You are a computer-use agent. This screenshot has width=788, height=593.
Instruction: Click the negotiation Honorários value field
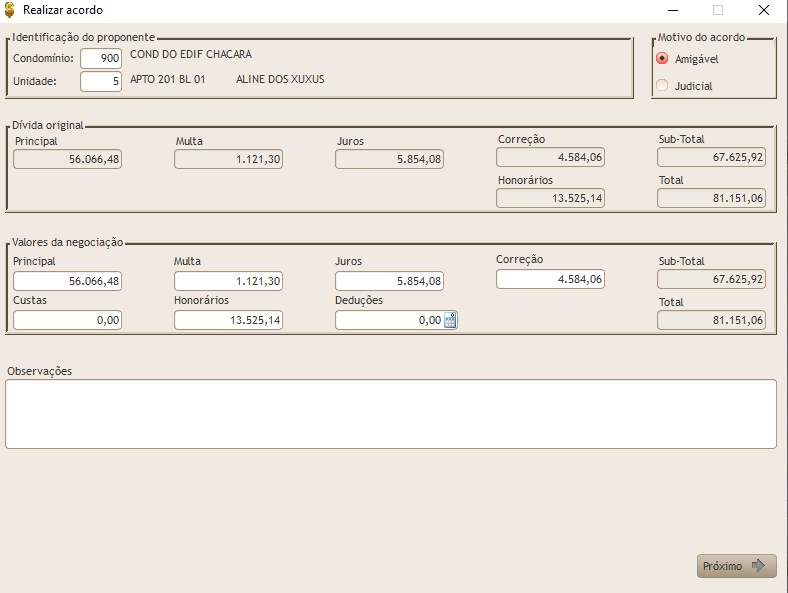pyautogui.click(x=229, y=320)
